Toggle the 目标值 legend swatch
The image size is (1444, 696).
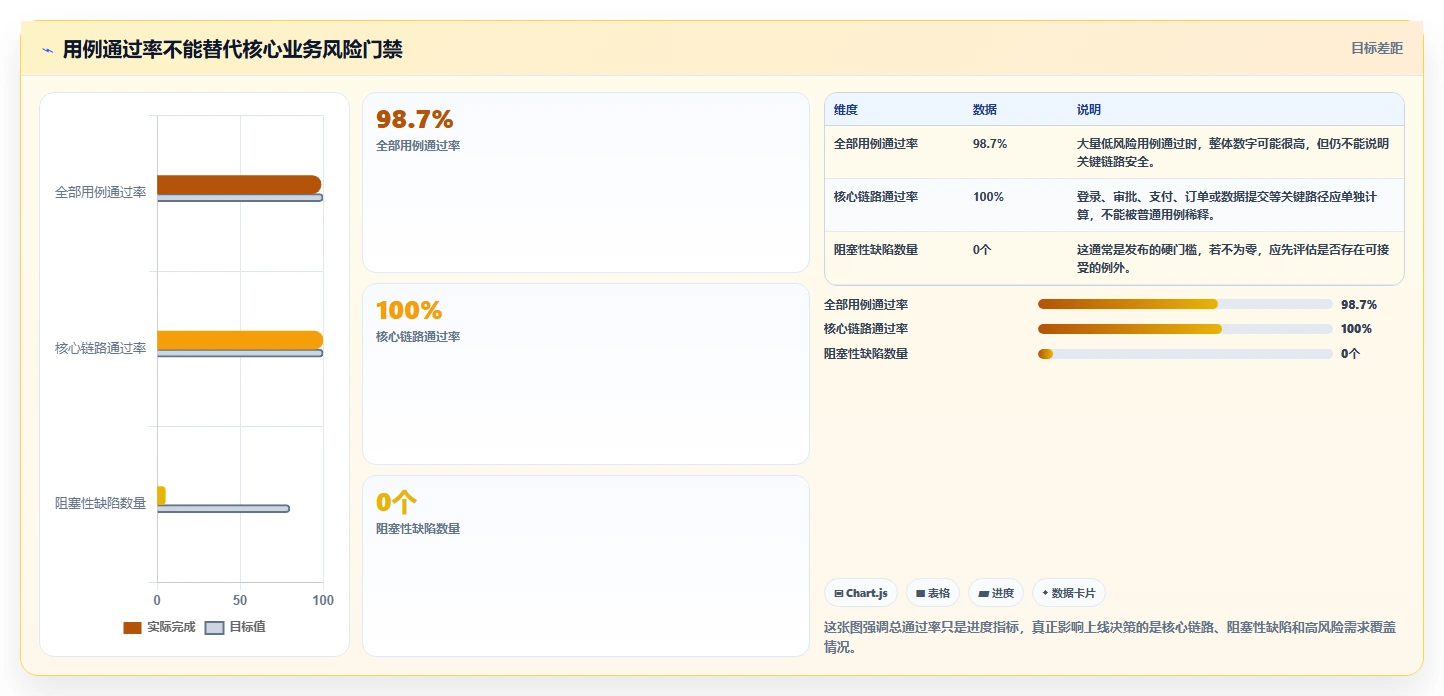pos(214,627)
